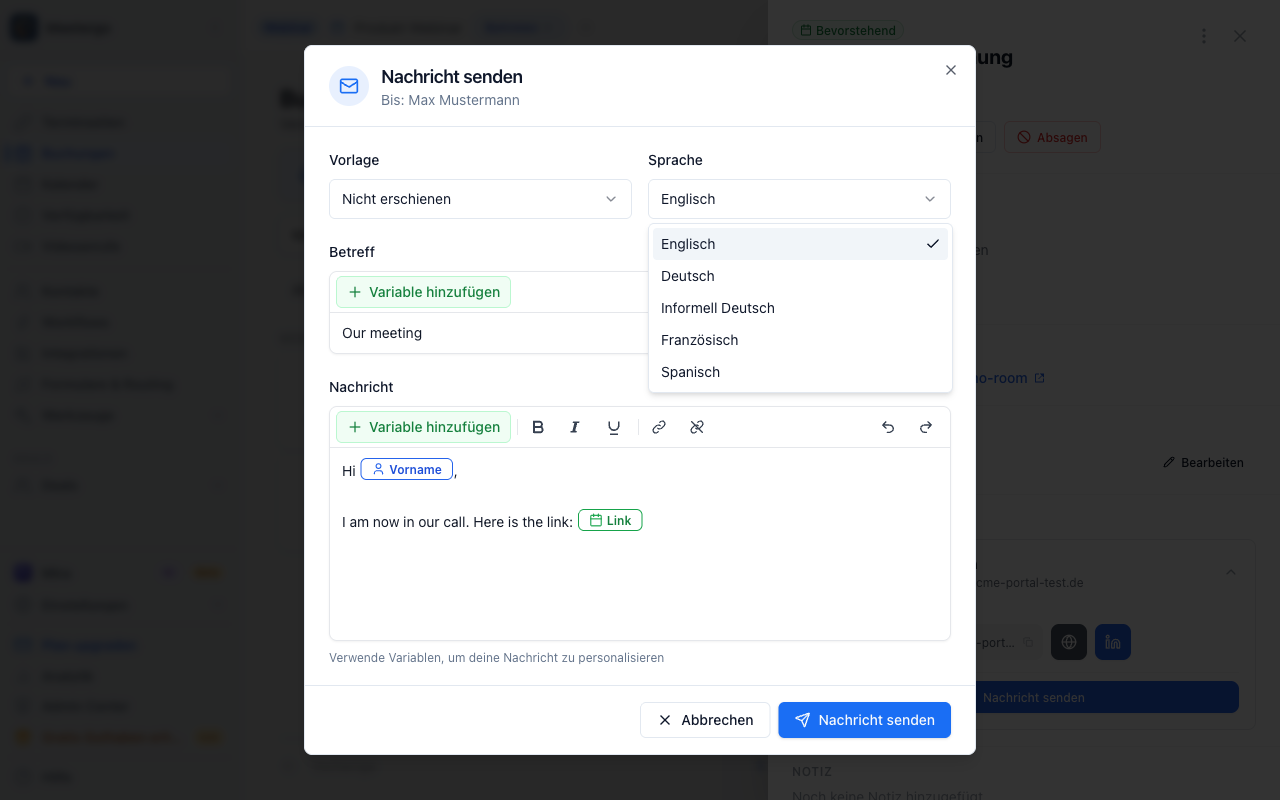Open the LinkedIn profile icon
Screen dimensions: 1280x800
pyautogui.click(x=1113, y=642)
